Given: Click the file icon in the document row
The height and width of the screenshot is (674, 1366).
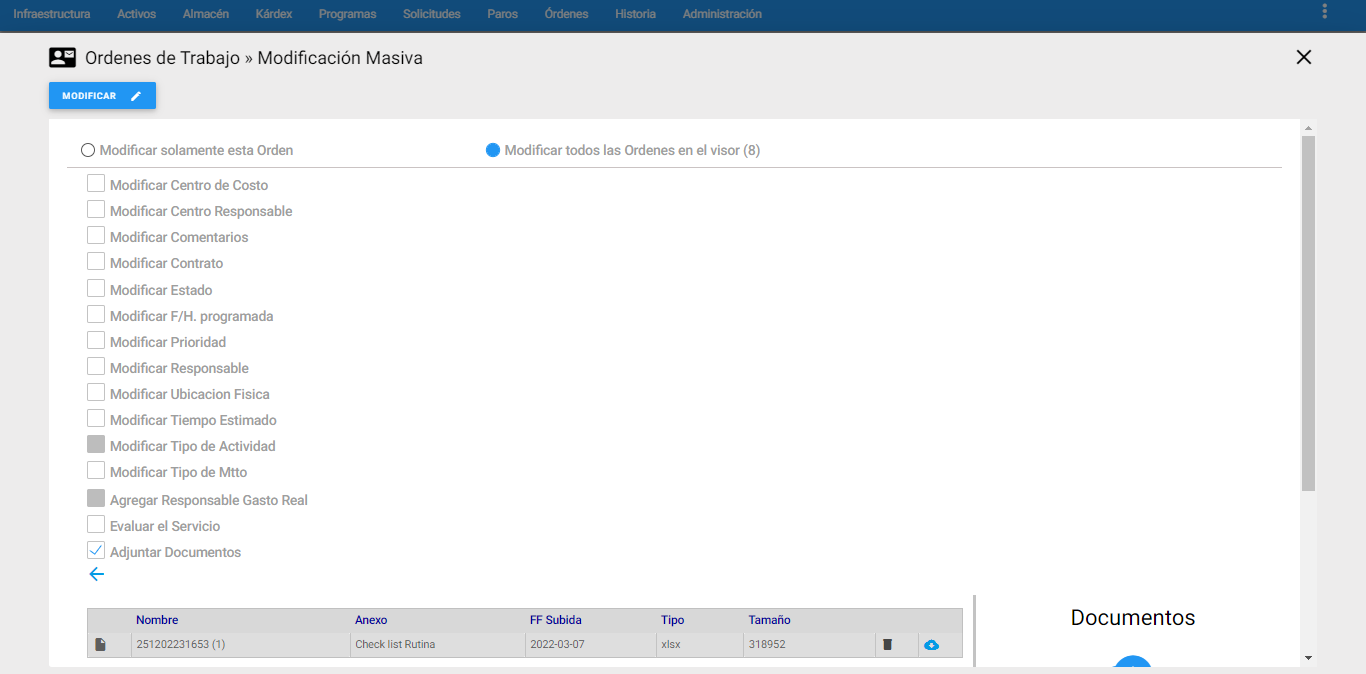Looking at the screenshot, I should (x=100, y=645).
